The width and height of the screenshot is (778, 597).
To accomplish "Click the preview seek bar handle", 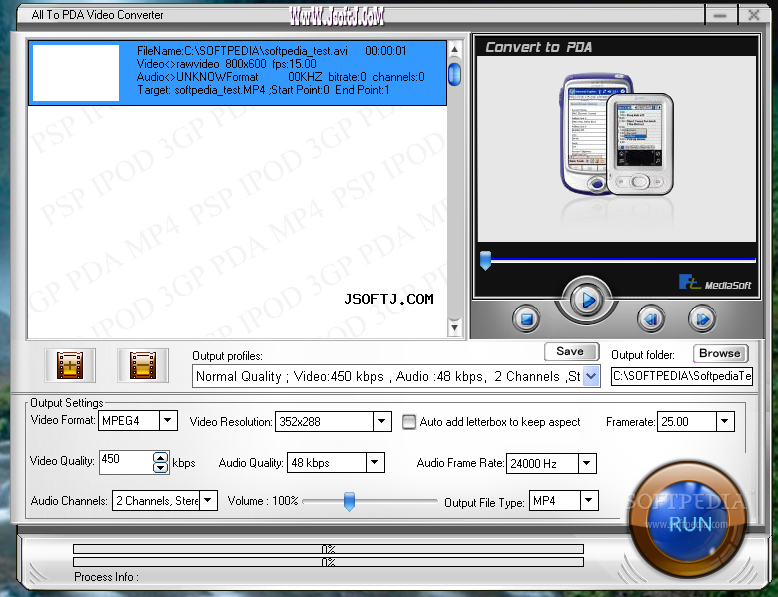I will [485, 260].
